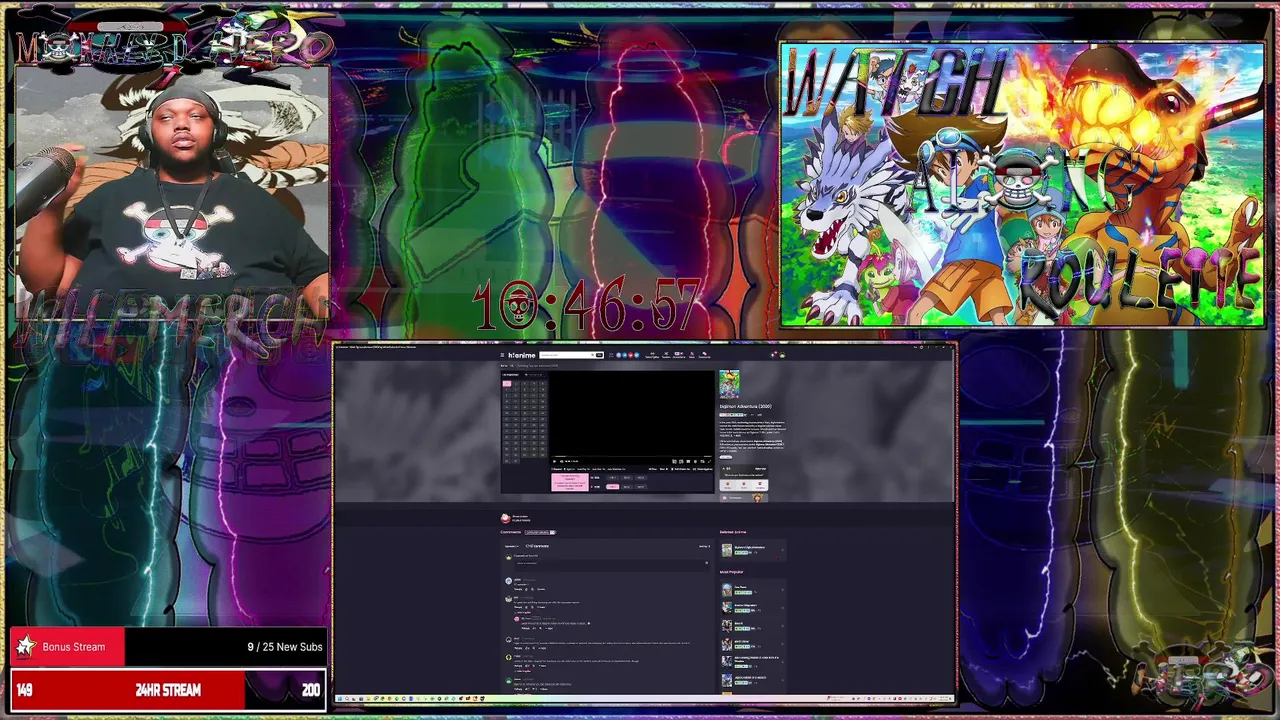Add Bleach to list via plus icon
The image size is (1280, 720).
783,626
